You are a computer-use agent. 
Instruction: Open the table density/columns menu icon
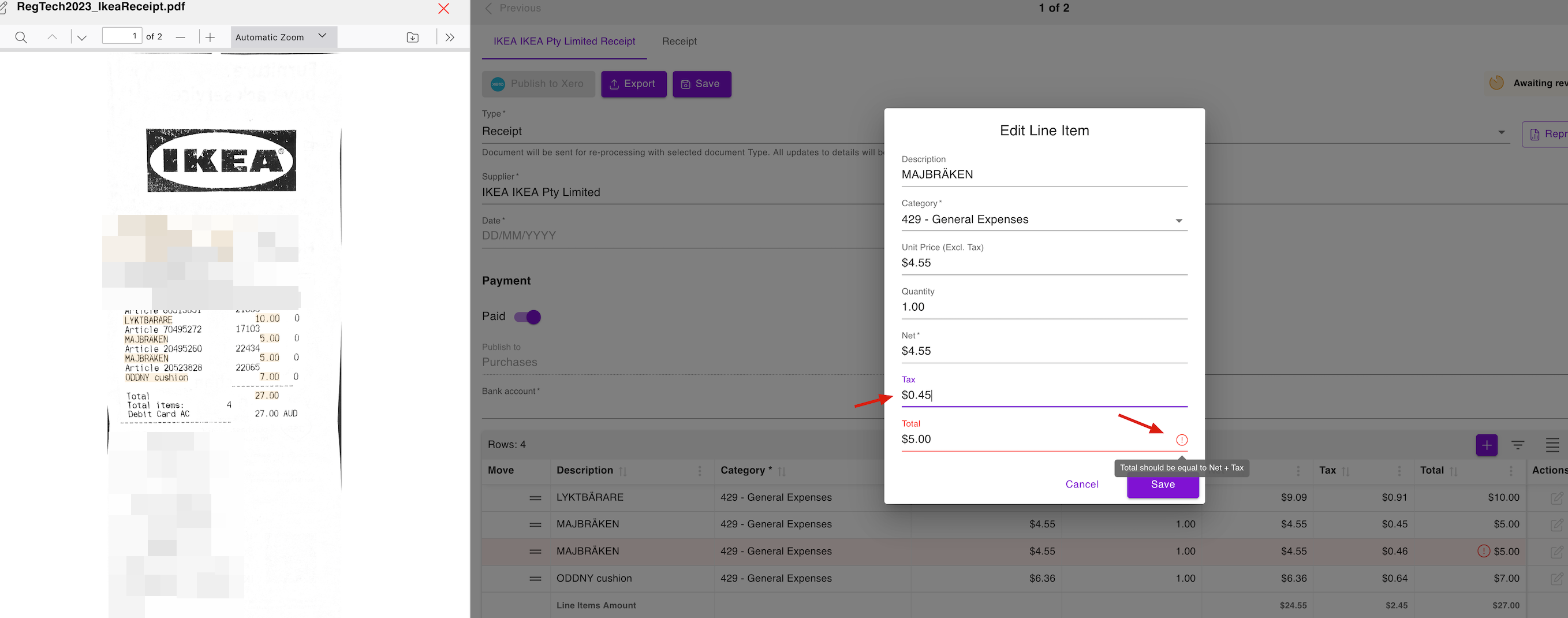click(x=1552, y=445)
